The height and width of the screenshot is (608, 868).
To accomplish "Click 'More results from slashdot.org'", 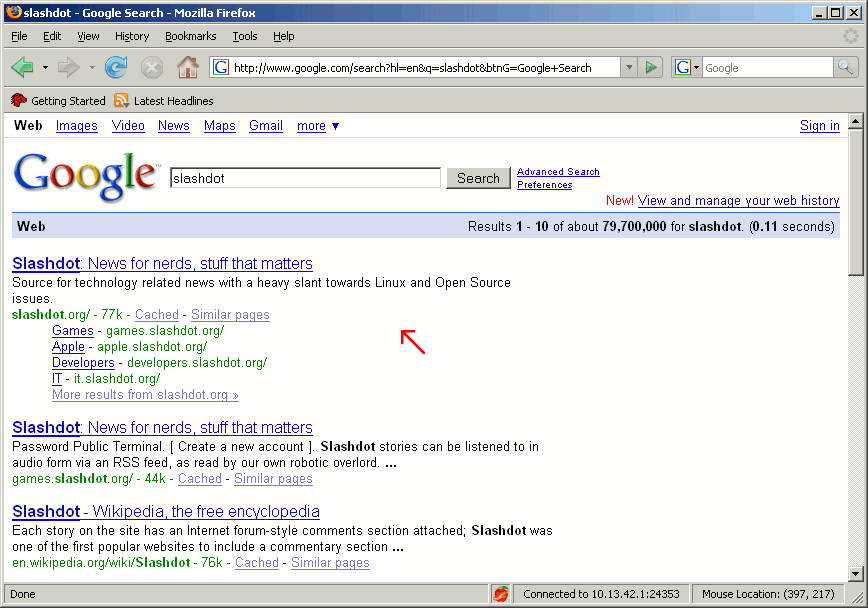I will [145, 395].
